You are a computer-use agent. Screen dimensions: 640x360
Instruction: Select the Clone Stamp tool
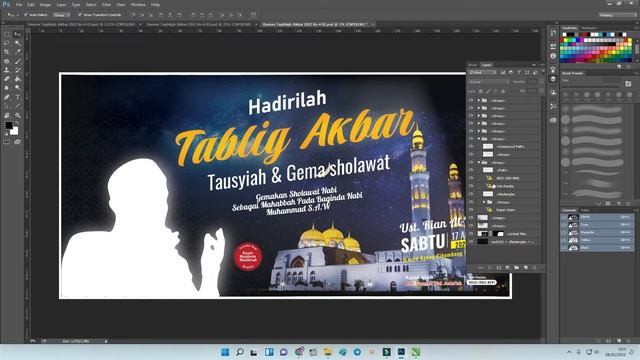tap(7, 70)
